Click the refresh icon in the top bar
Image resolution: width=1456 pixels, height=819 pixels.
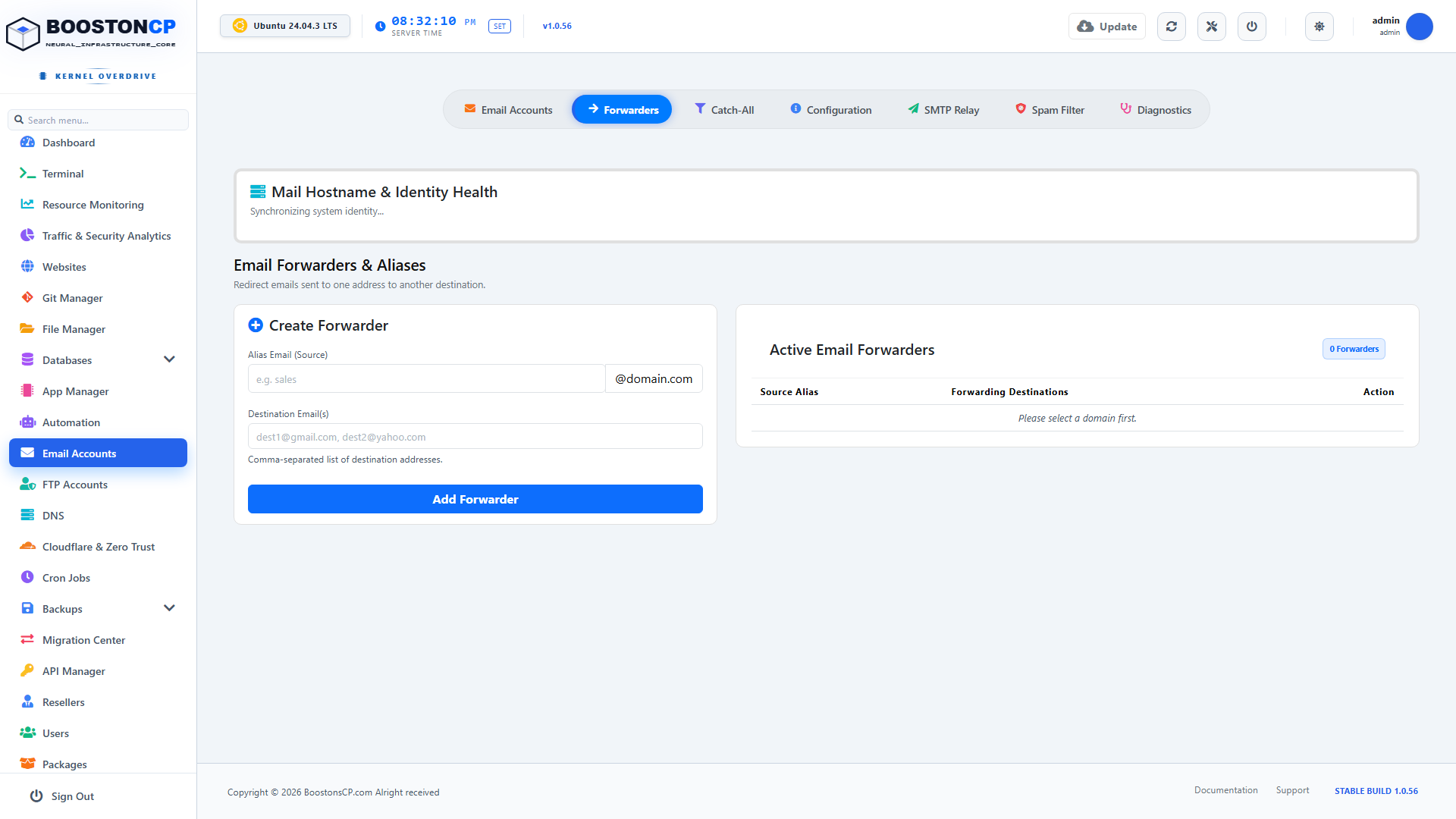pyautogui.click(x=1172, y=27)
